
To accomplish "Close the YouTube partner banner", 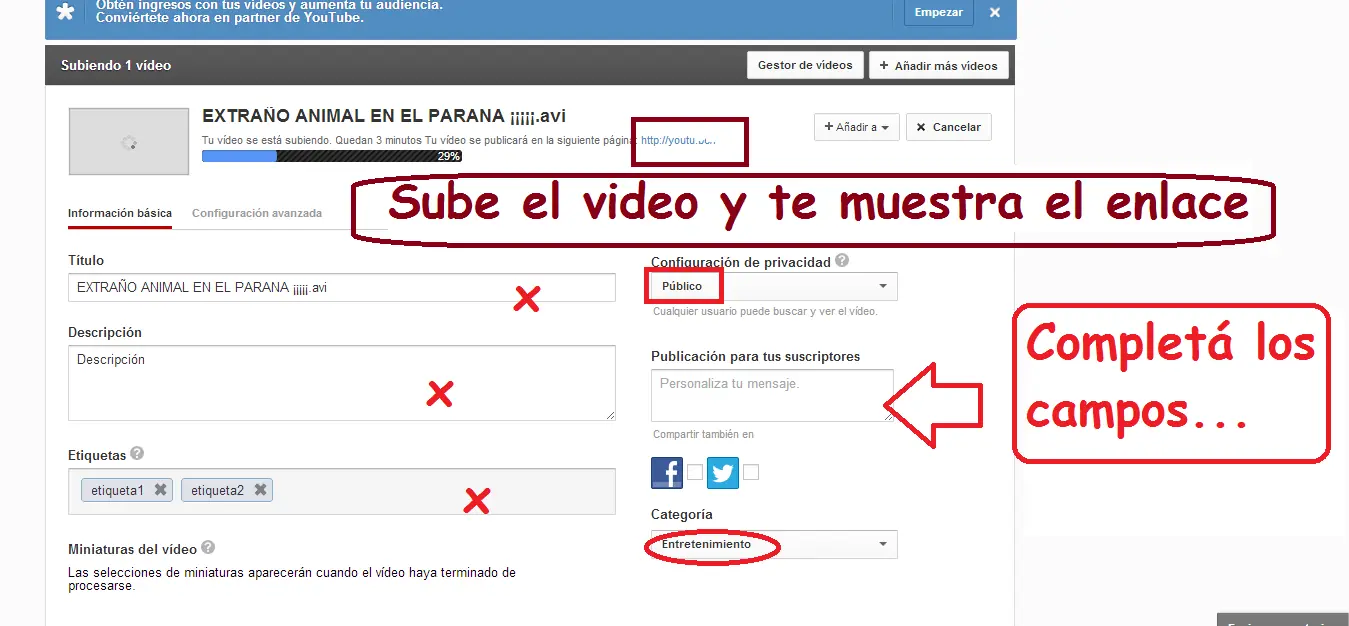I will (994, 12).
